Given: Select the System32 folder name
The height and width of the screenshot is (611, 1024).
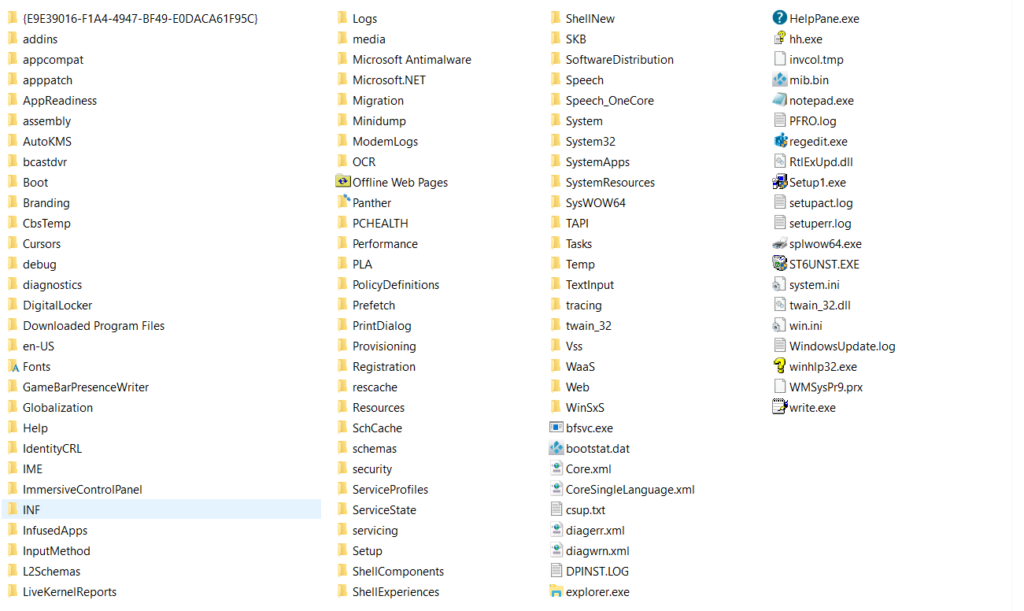Looking at the screenshot, I should point(590,141).
